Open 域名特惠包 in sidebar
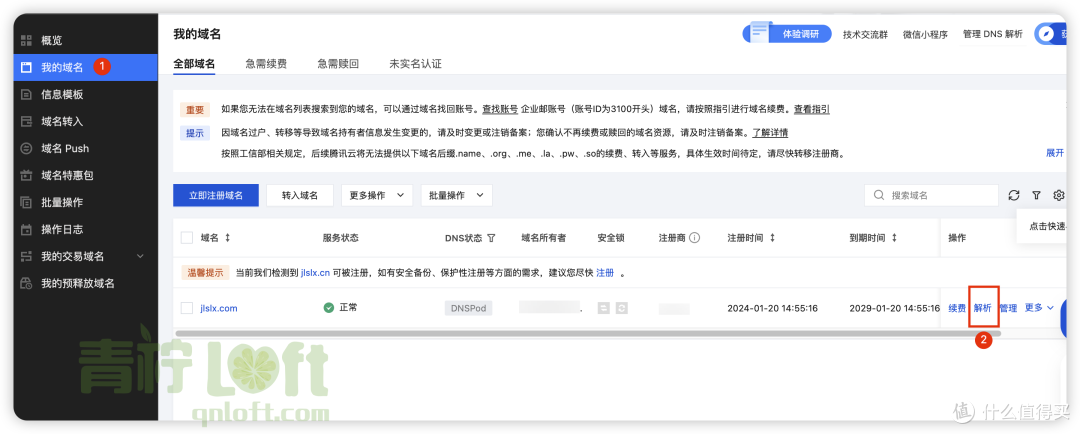The image size is (1080, 434). tap(67, 175)
